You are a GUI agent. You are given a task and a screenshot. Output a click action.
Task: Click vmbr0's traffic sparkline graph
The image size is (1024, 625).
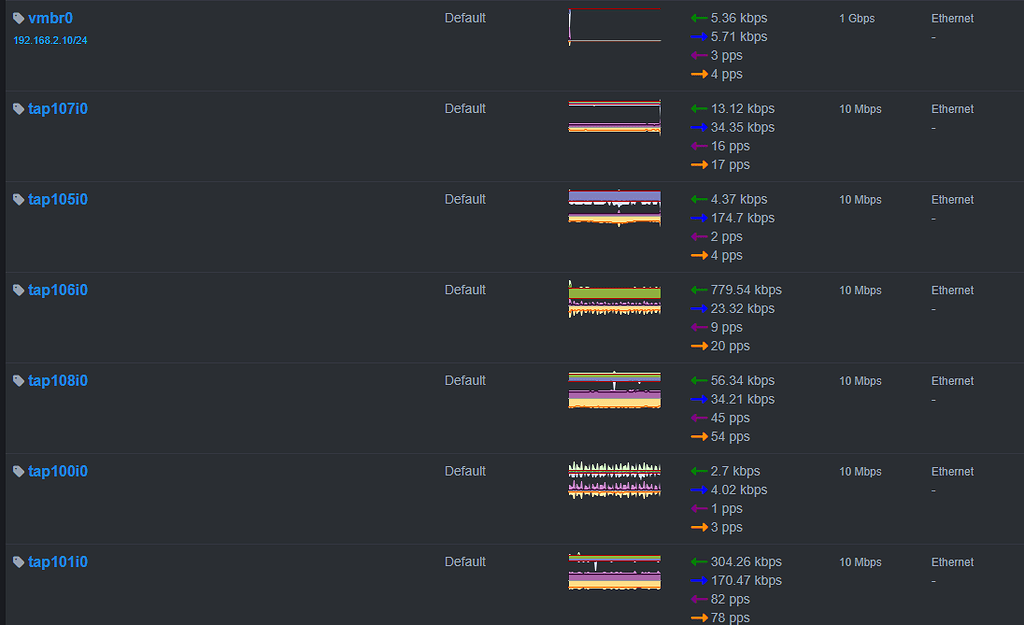614,26
